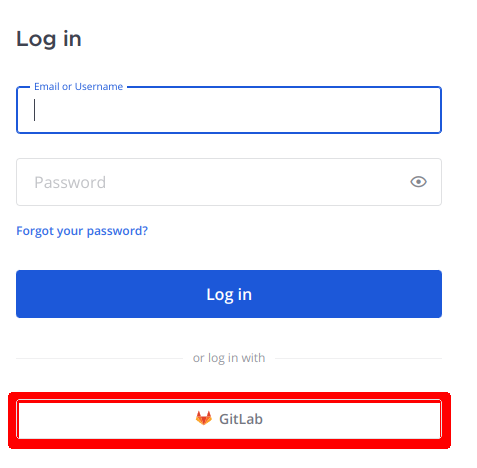
Task: Place cursor at text caret in email field
Action: (34, 110)
